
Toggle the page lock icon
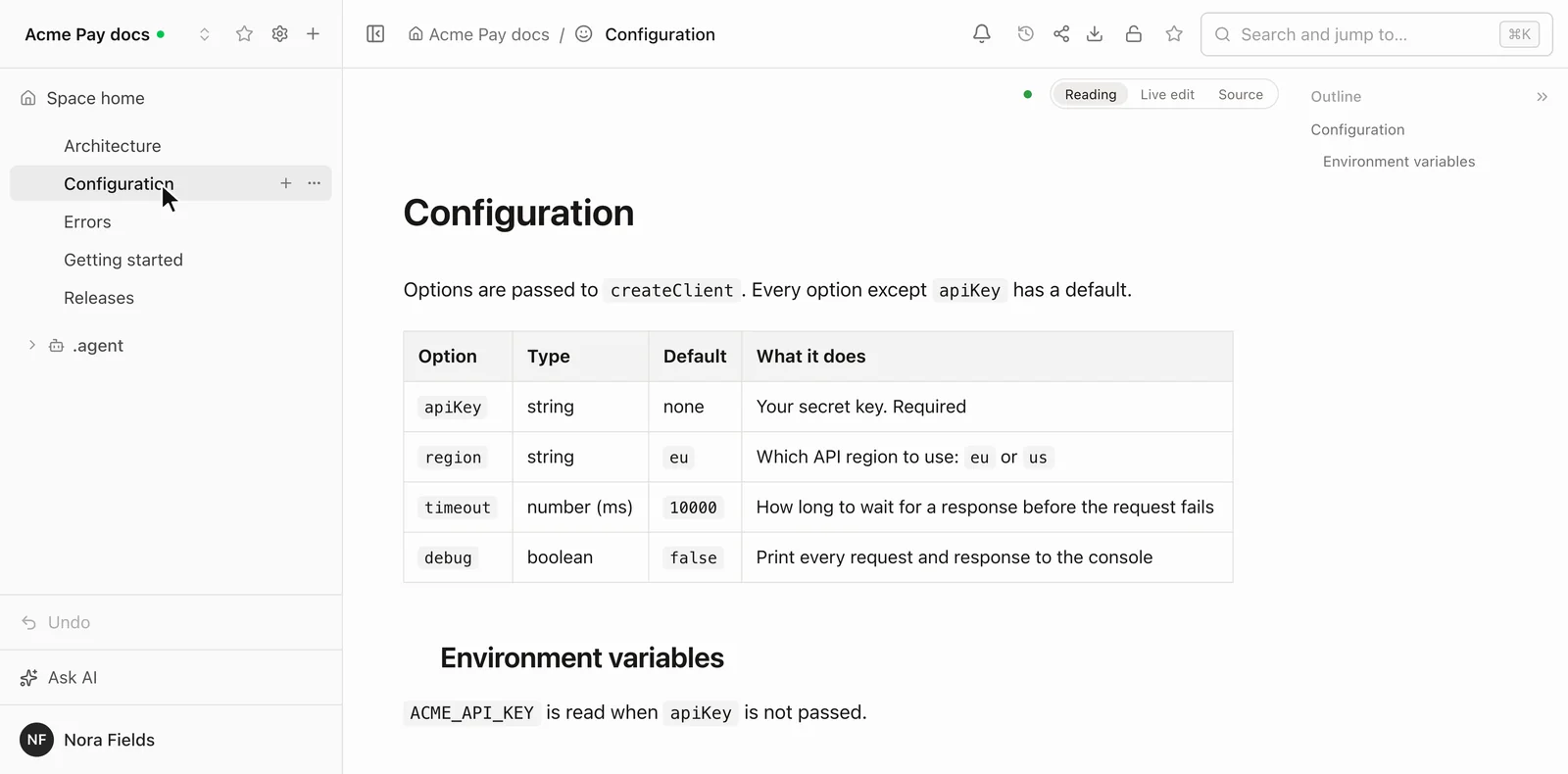(x=1133, y=34)
